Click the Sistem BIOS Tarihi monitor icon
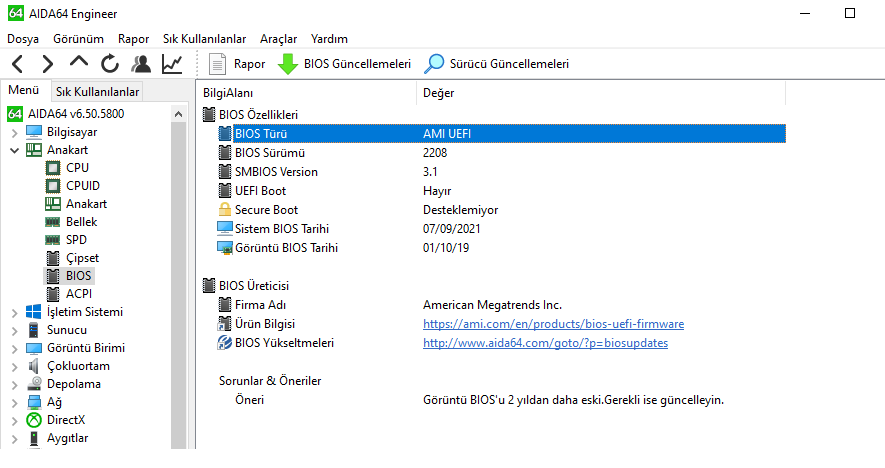Viewport: 885px width, 468px height. click(x=225, y=229)
